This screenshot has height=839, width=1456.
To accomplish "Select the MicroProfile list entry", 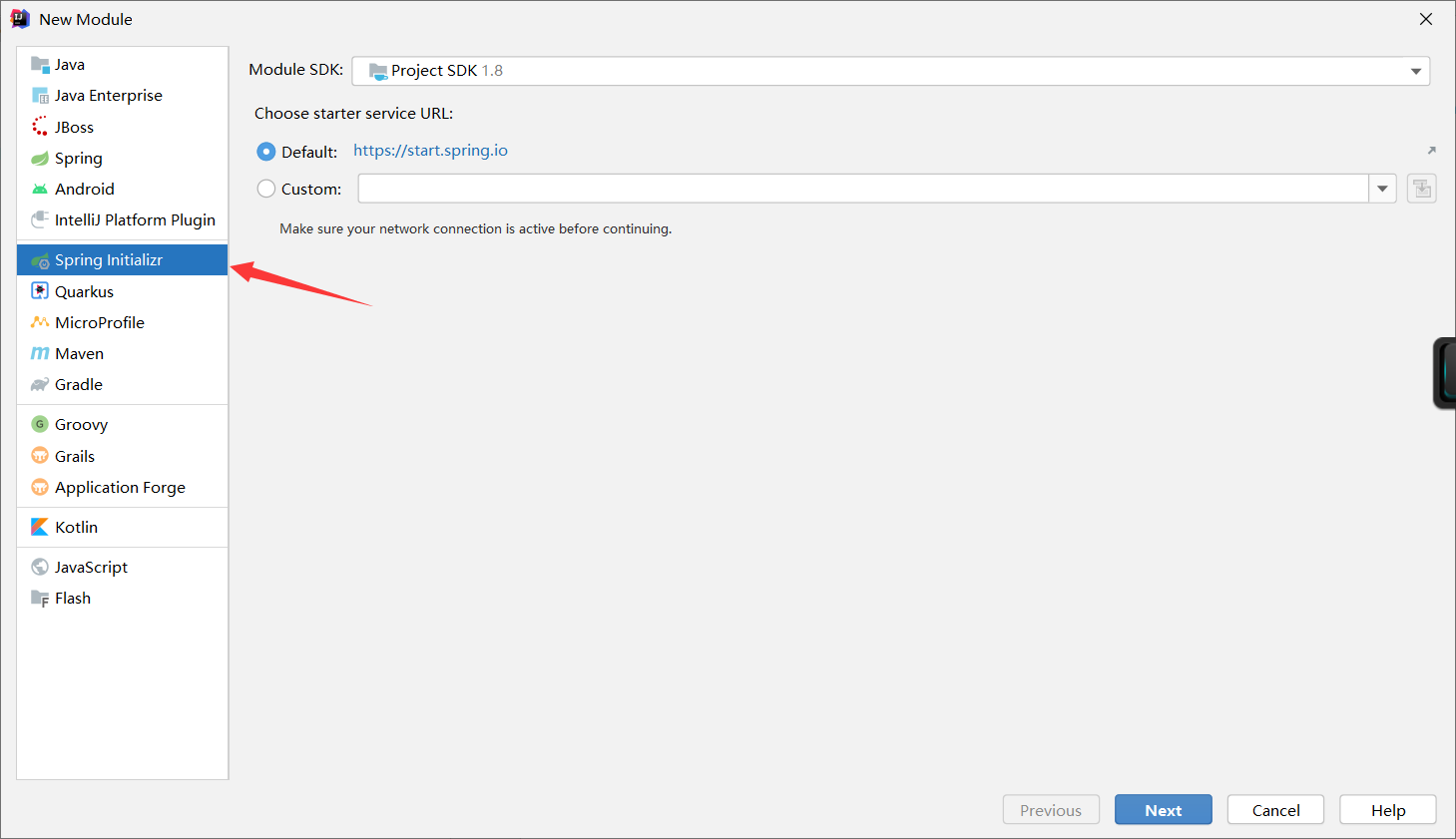I will pos(123,322).
